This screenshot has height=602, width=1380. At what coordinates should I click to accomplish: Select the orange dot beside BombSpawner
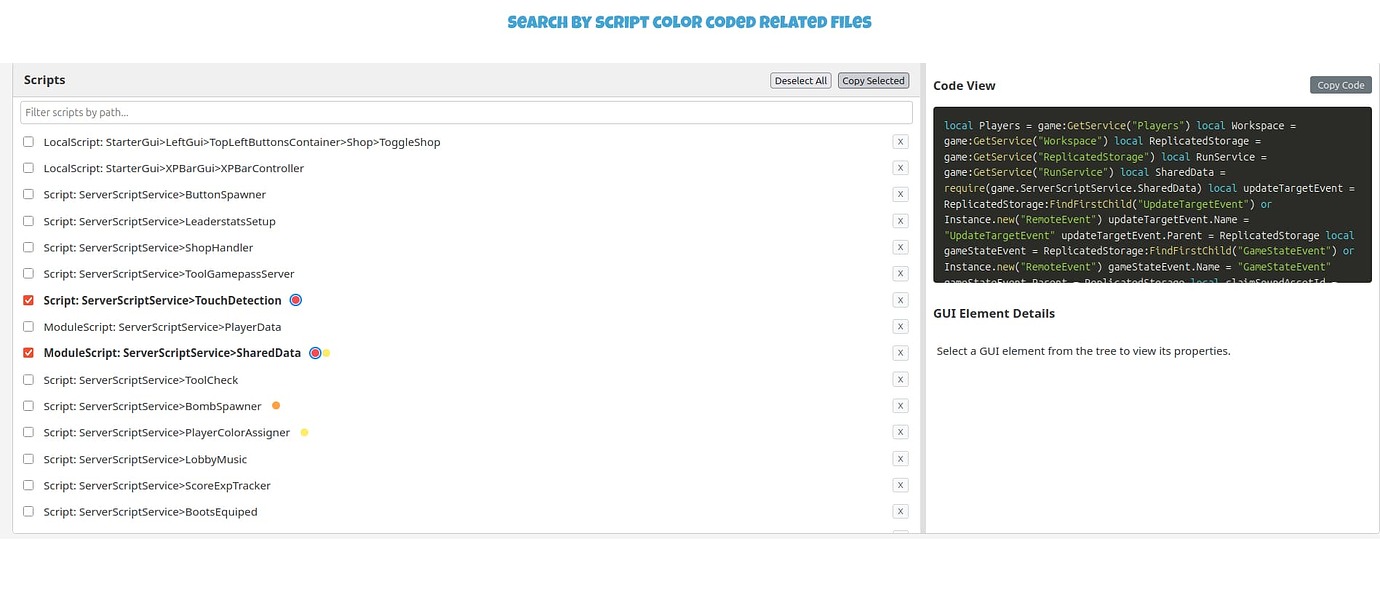click(x=276, y=405)
